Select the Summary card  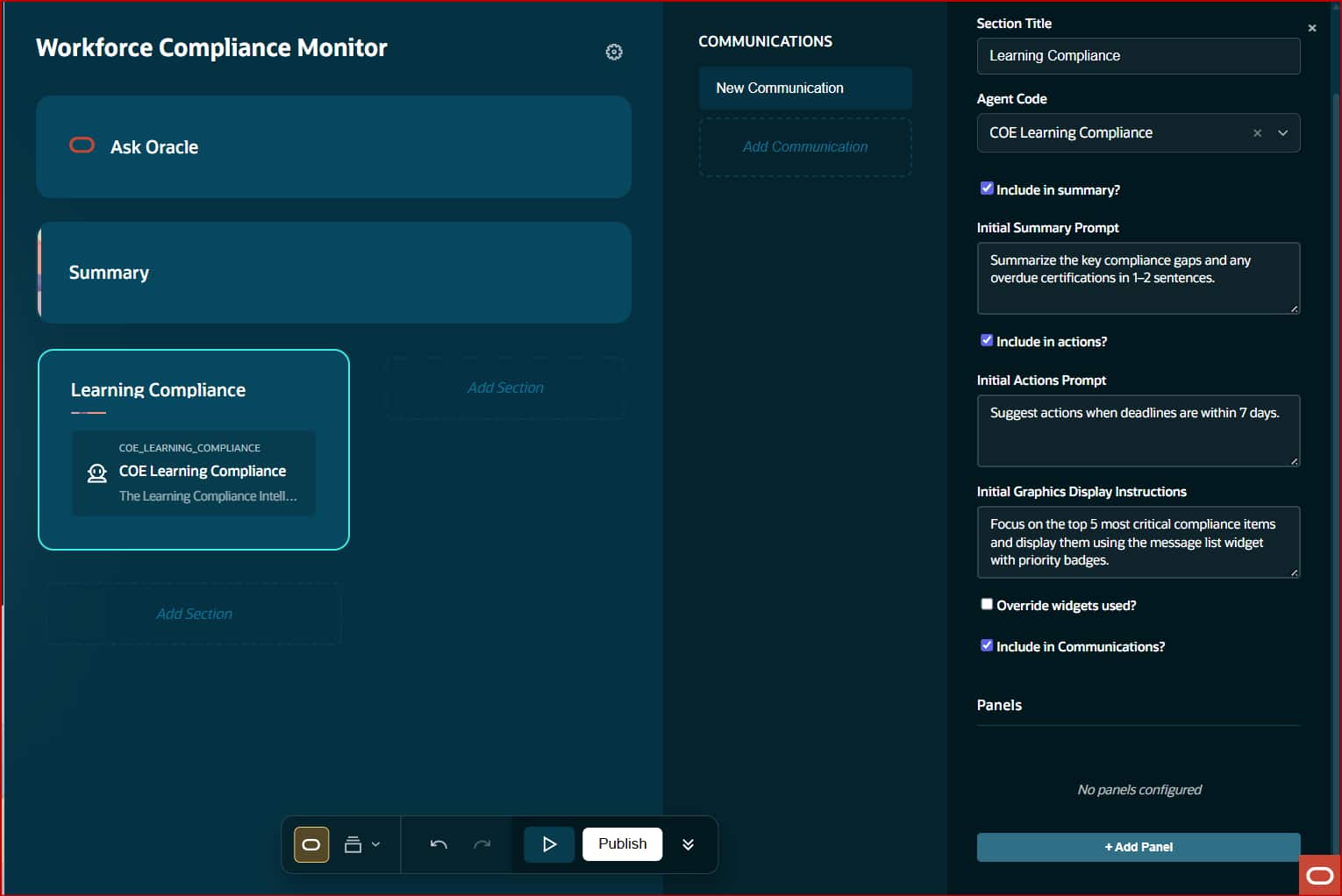[333, 273]
